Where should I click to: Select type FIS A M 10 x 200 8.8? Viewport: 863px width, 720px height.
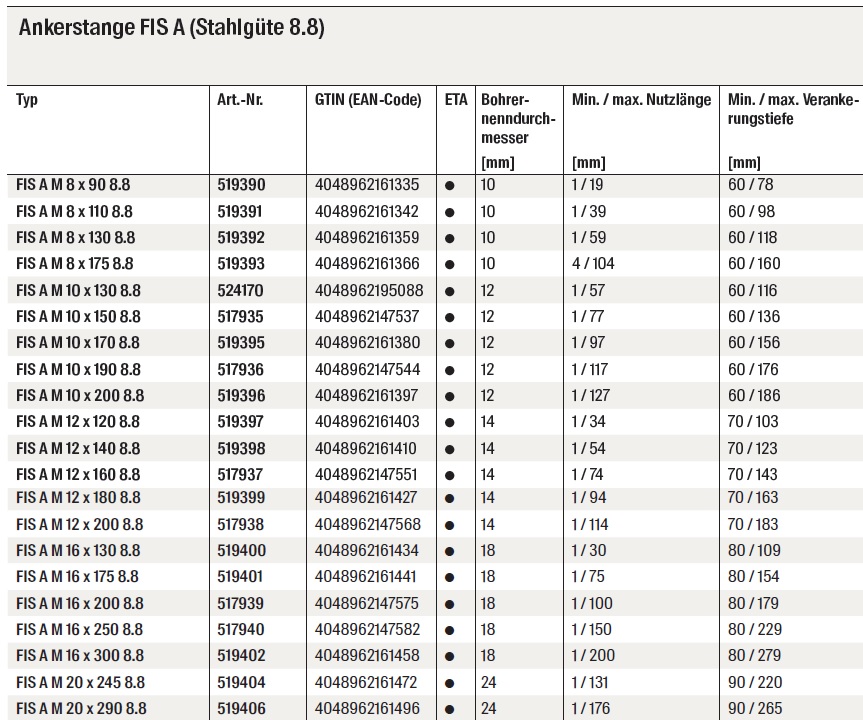click(80, 395)
